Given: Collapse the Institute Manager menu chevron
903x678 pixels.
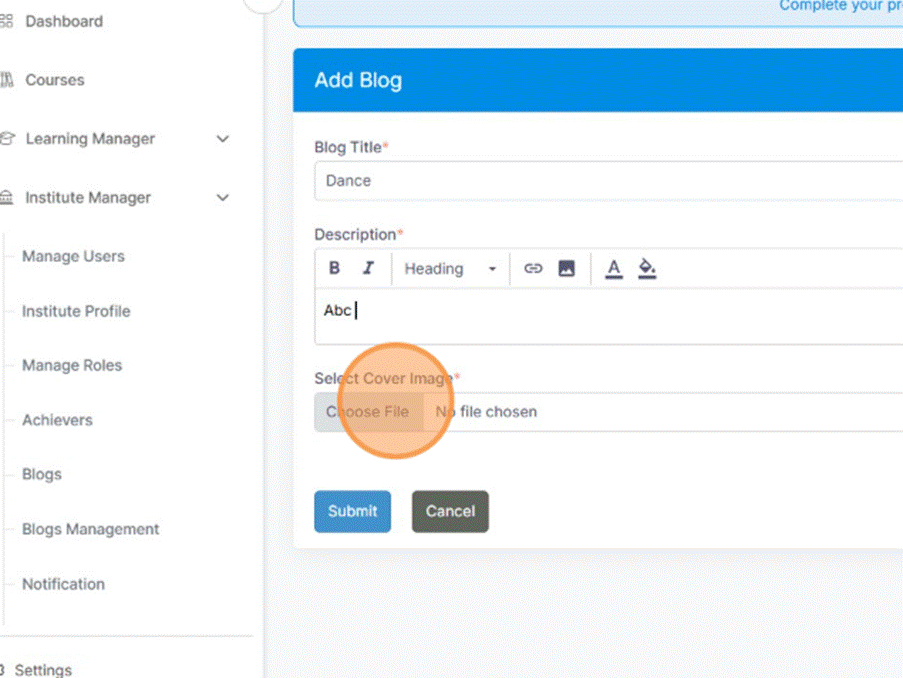Looking at the screenshot, I should pyautogui.click(x=223, y=198).
